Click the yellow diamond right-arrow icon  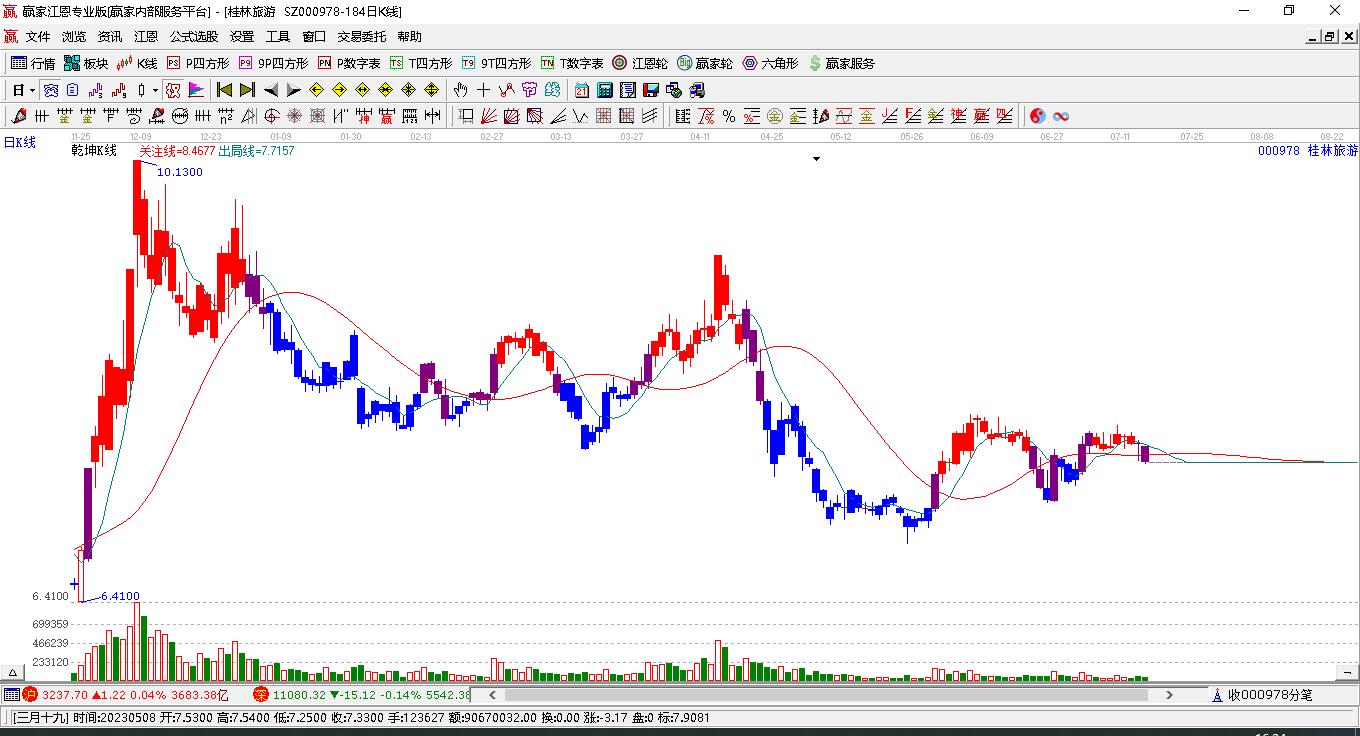coord(339,90)
